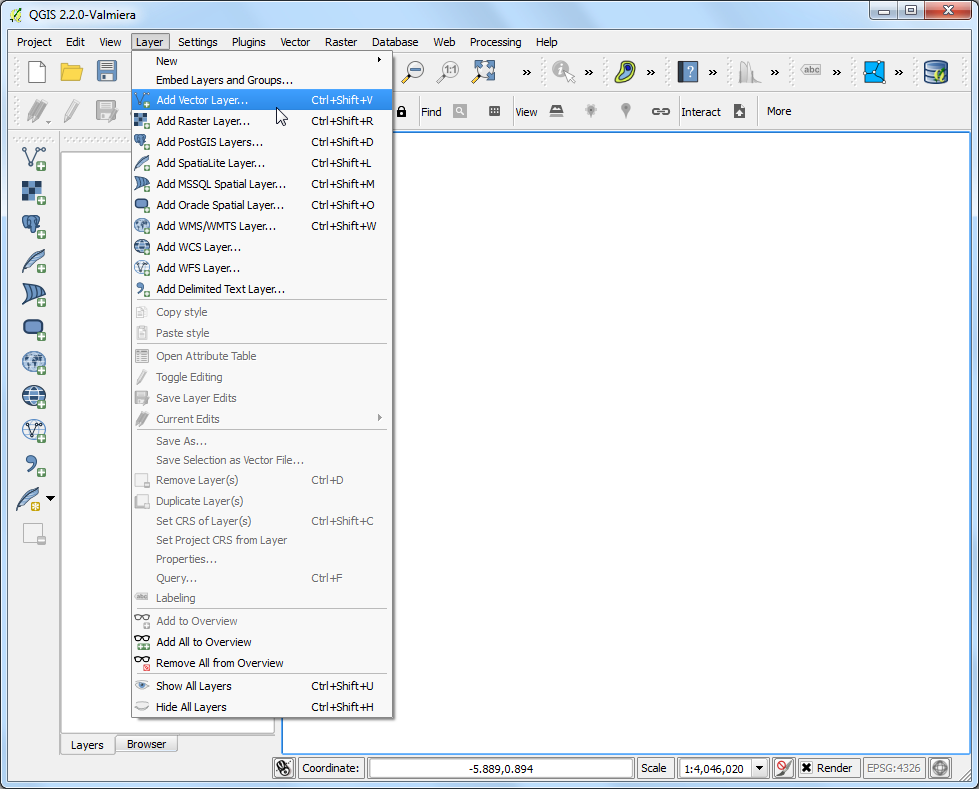Screen dimensions: 979x789
Task: Choose Add Raster Layer from menu
Action: (262, 121)
